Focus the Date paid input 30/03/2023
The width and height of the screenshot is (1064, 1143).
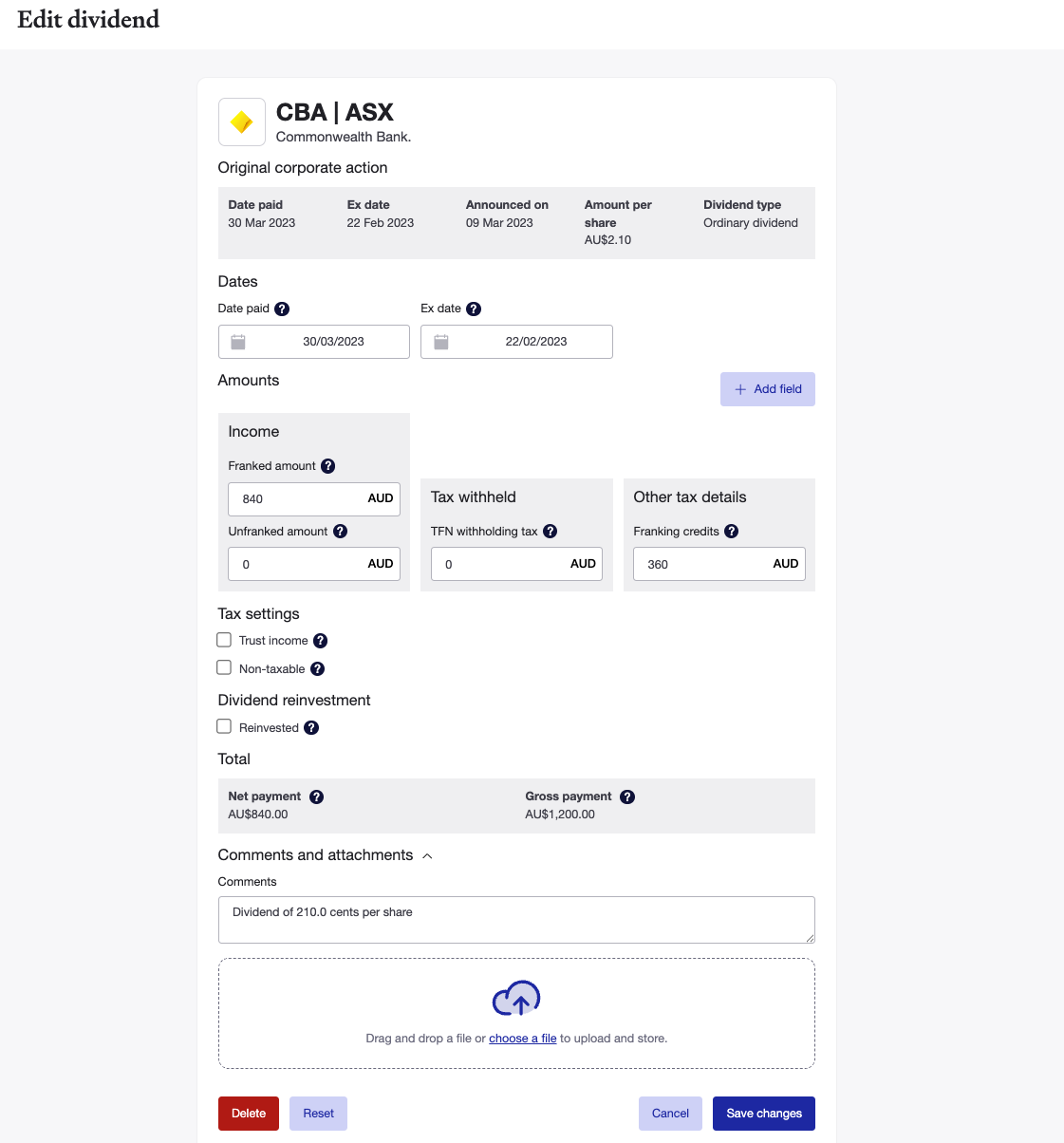click(314, 342)
